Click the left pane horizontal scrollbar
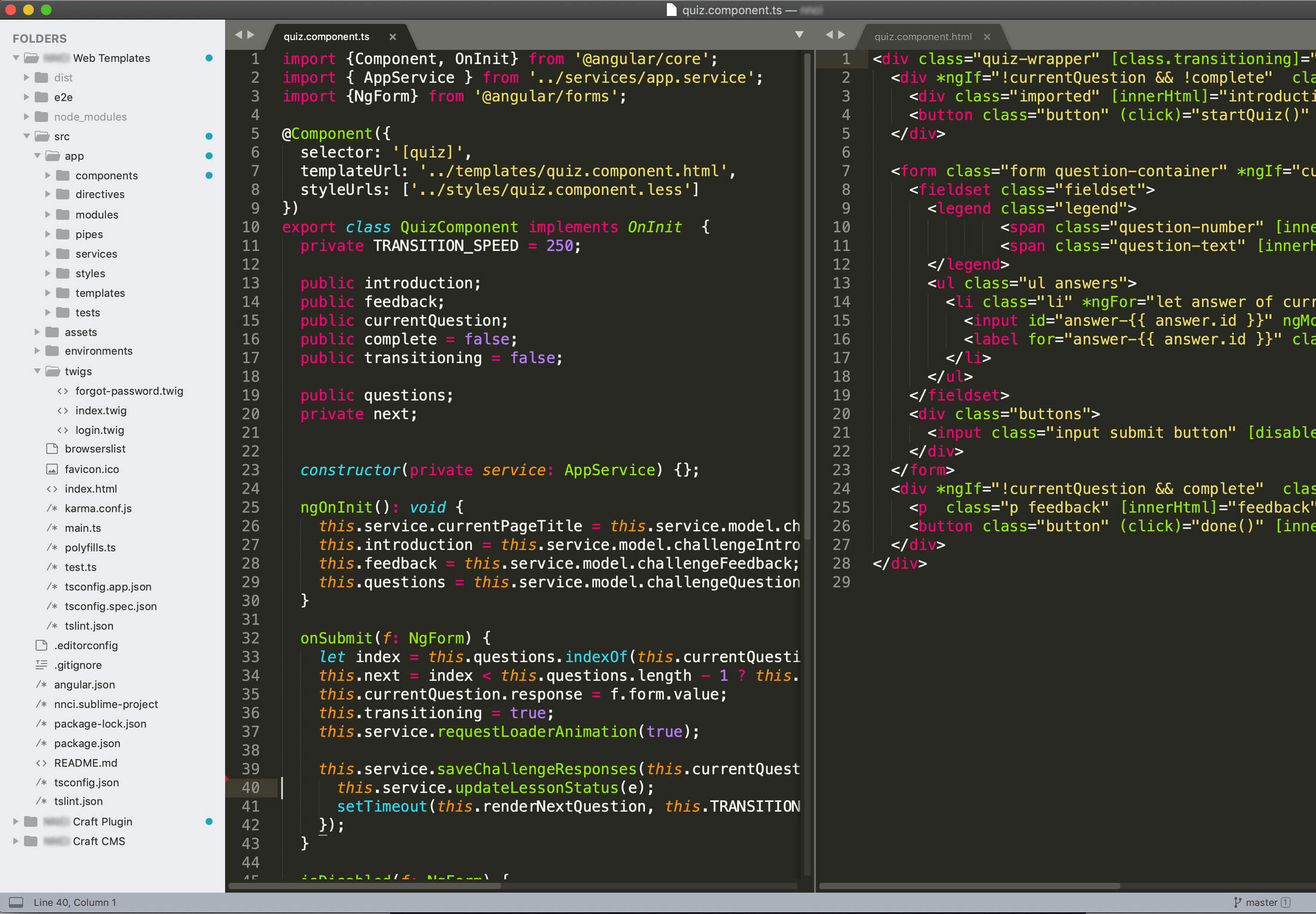1316x914 pixels. tap(364, 886)
